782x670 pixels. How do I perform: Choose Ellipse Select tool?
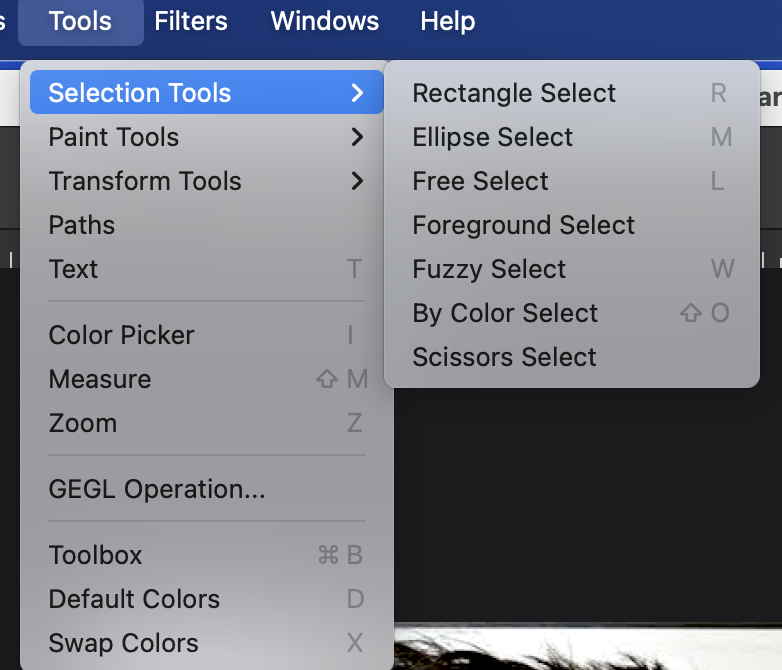coord(493,137)
